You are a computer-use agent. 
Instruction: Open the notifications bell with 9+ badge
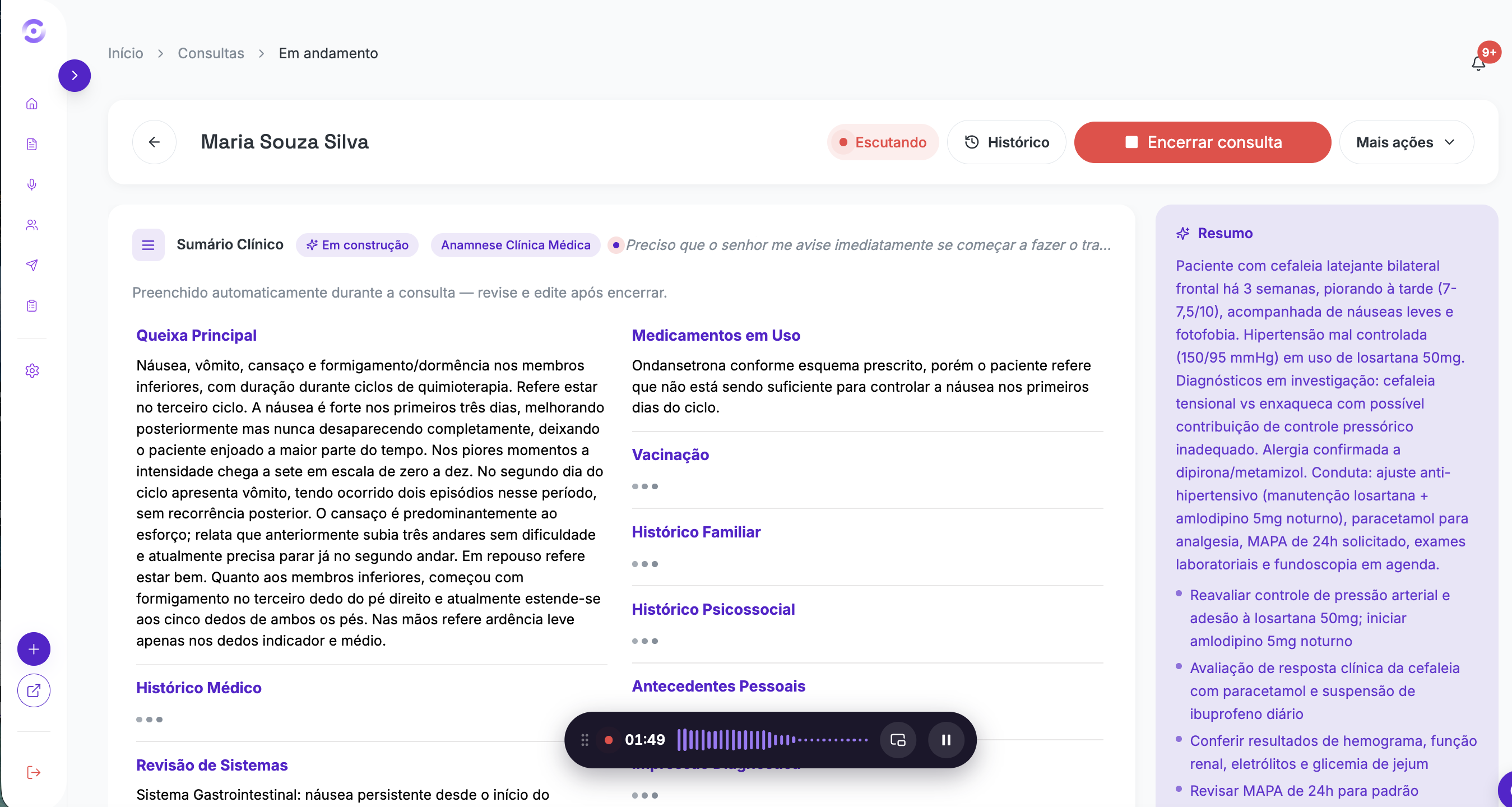1479,63
